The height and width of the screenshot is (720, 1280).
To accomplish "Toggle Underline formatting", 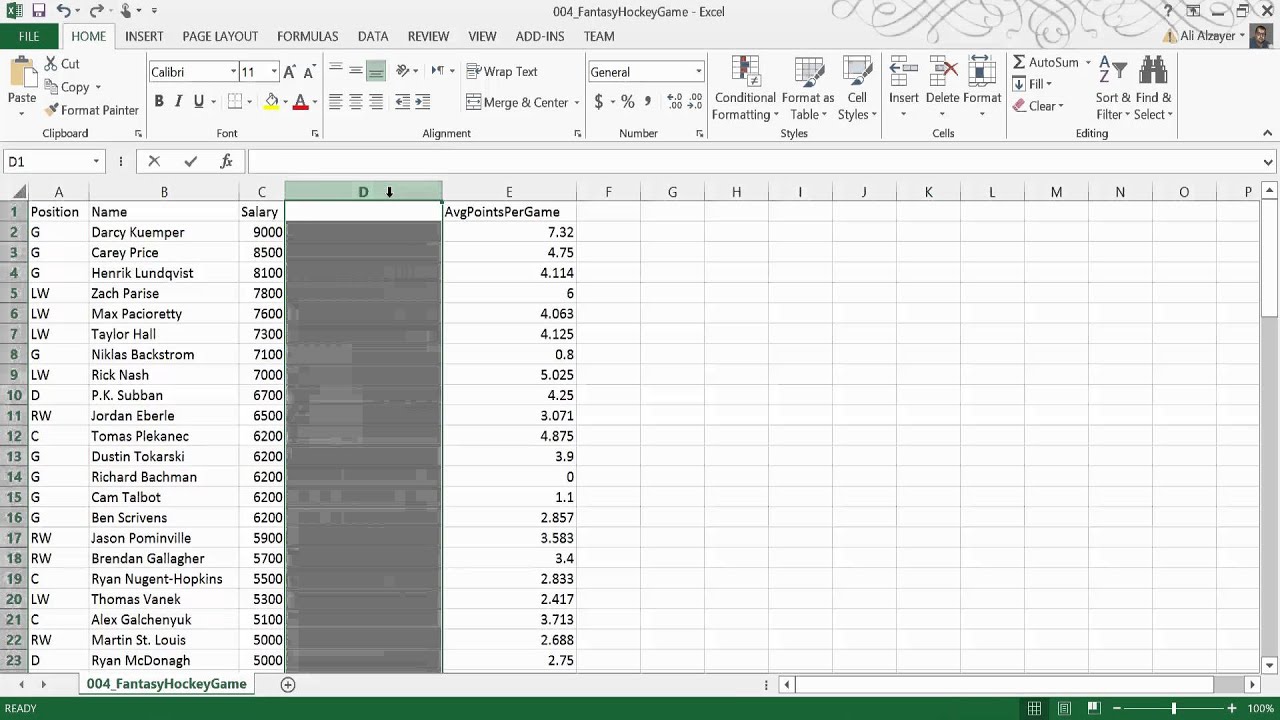I will (198, 101).
